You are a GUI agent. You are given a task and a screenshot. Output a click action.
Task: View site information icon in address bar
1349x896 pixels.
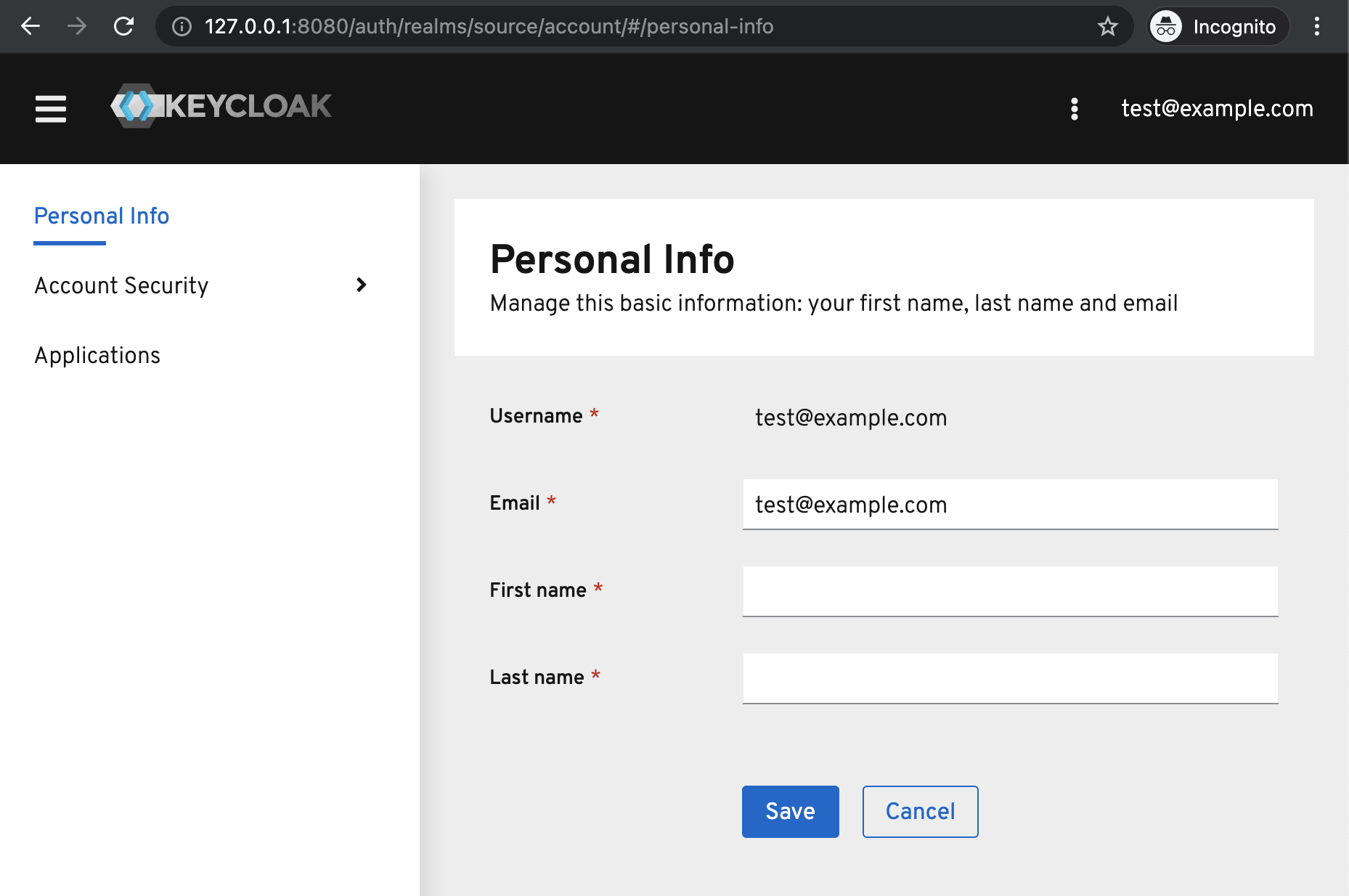[182, 27]
